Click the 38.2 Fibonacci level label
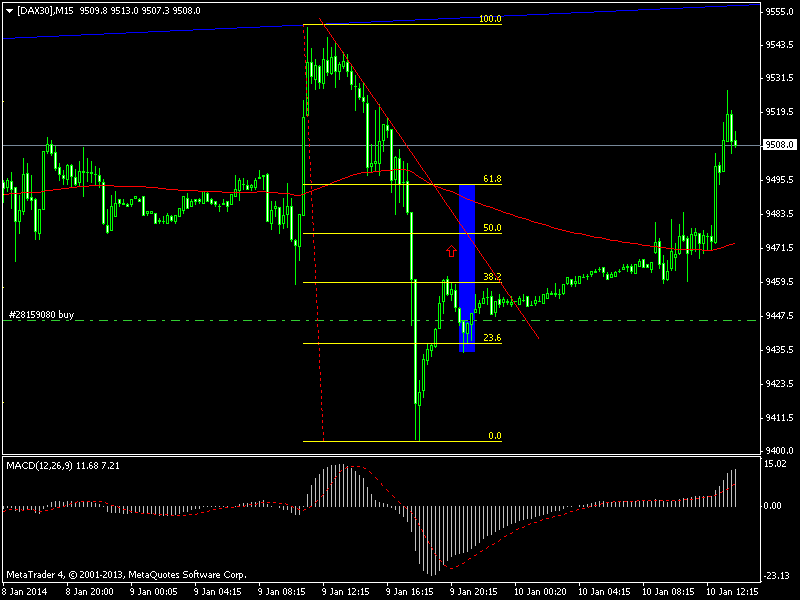This screenshot has width=800, height=600. coord(491,277)
